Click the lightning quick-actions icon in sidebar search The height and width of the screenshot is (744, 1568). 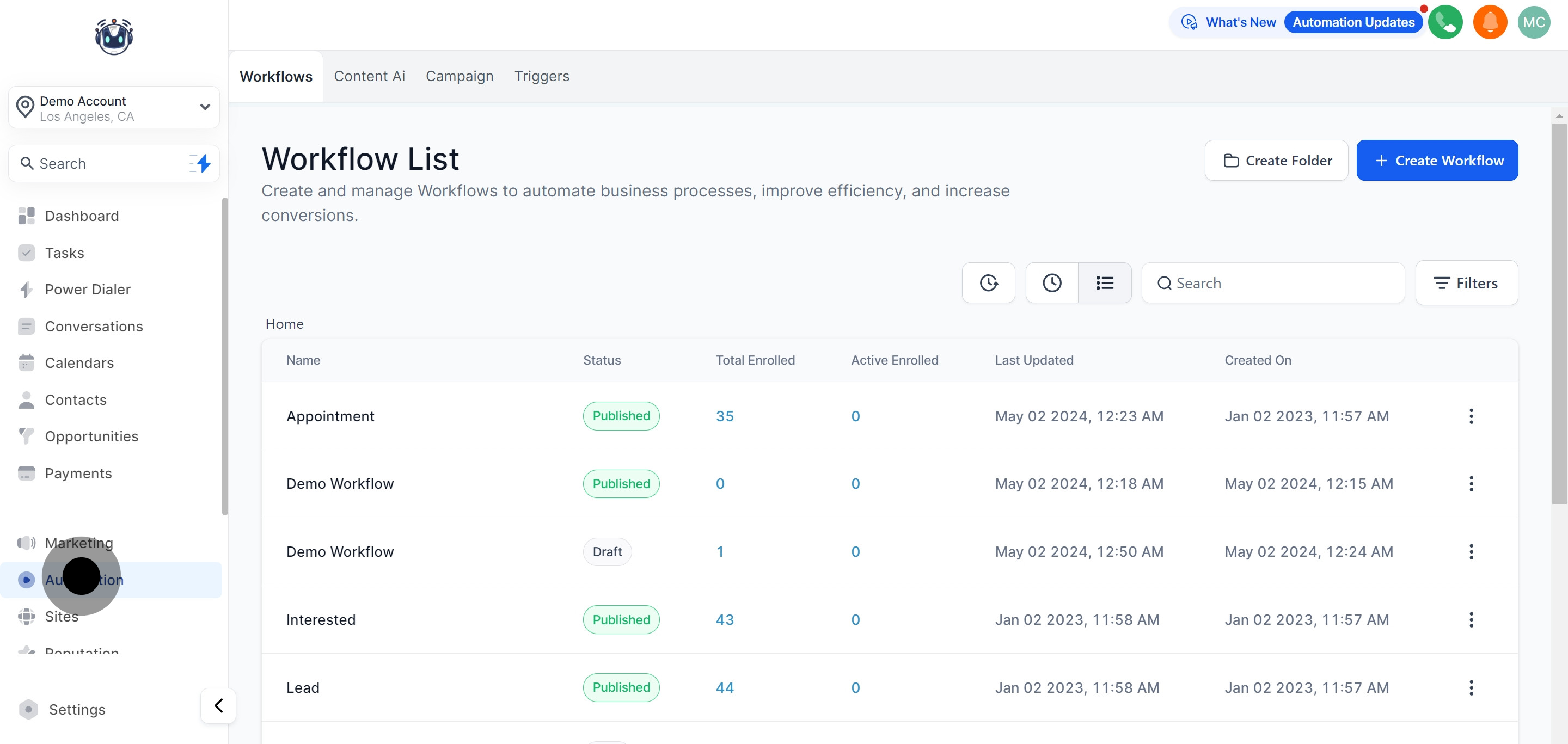203,163
